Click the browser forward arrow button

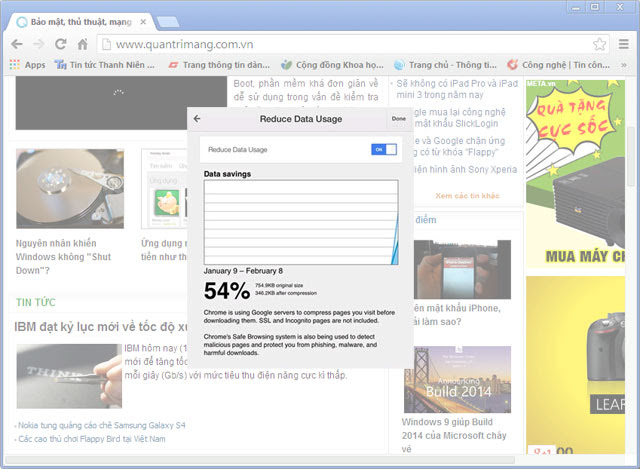click(x=39, y=44)
